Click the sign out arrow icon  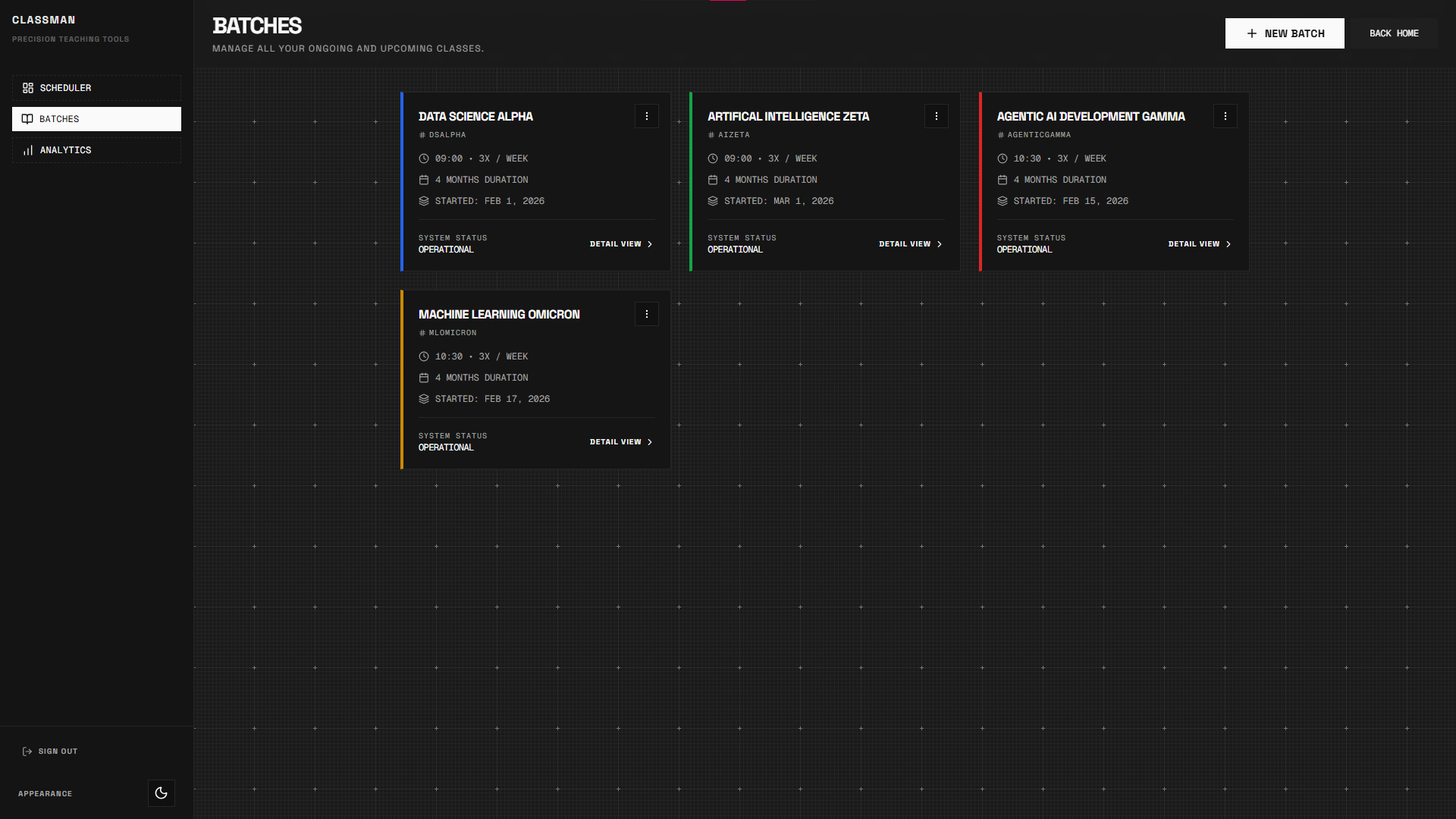point(27,752)
